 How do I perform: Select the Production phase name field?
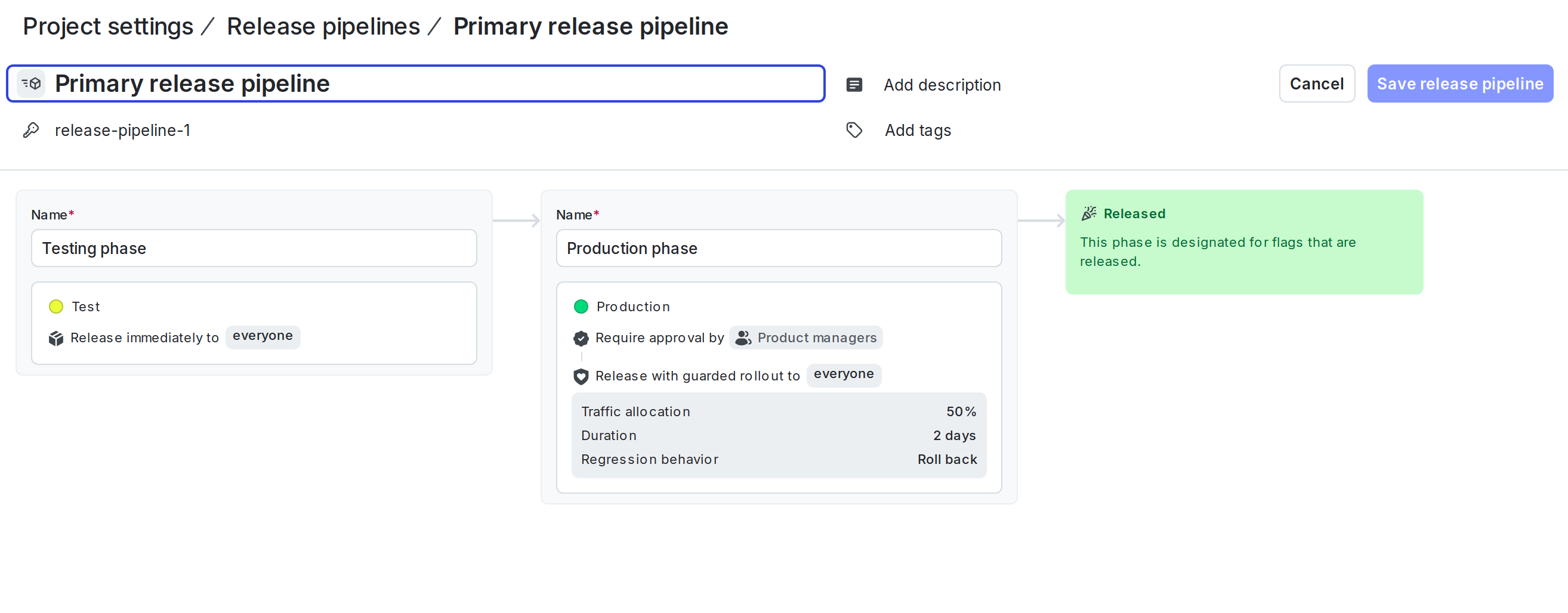click(x=779, y=248)
